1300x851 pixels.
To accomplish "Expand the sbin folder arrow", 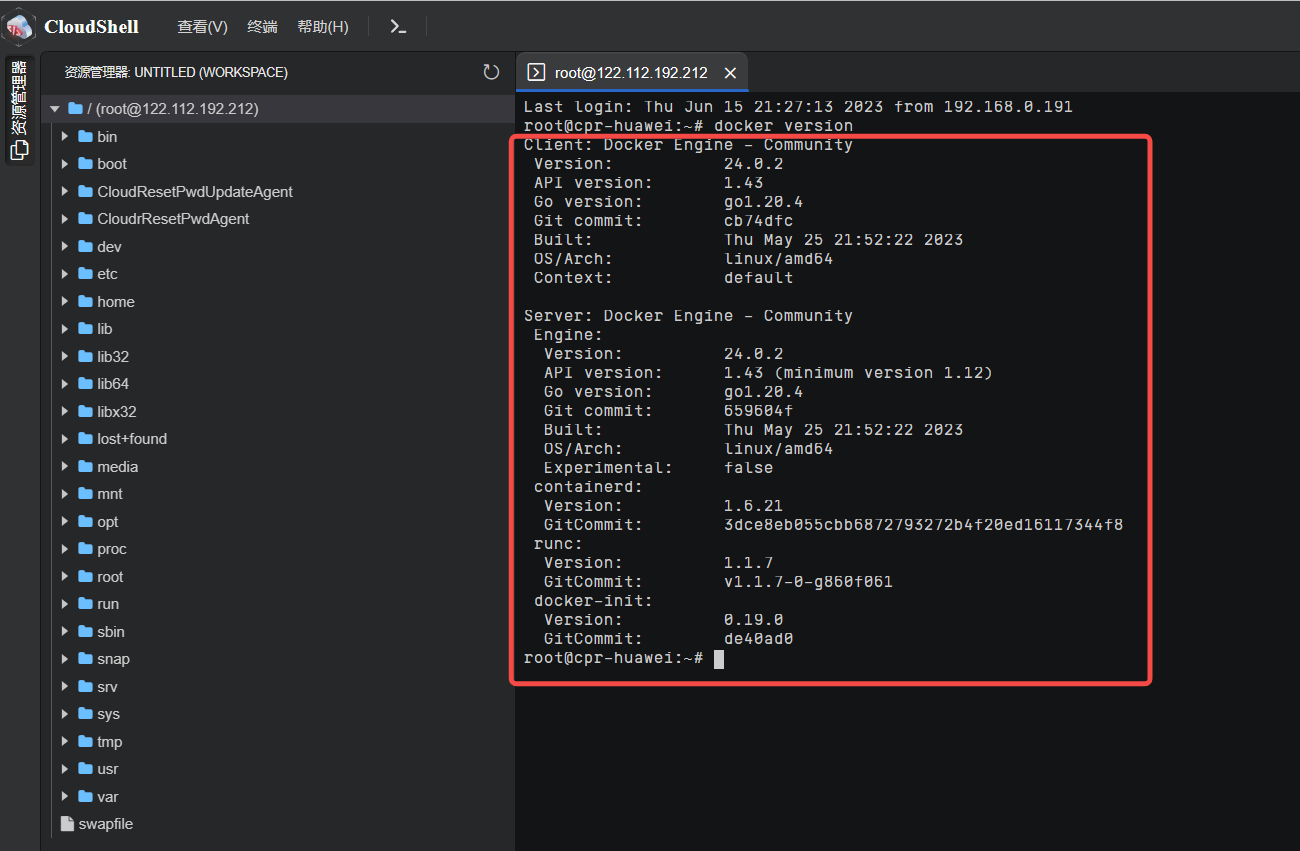I will tap(65, 632).
